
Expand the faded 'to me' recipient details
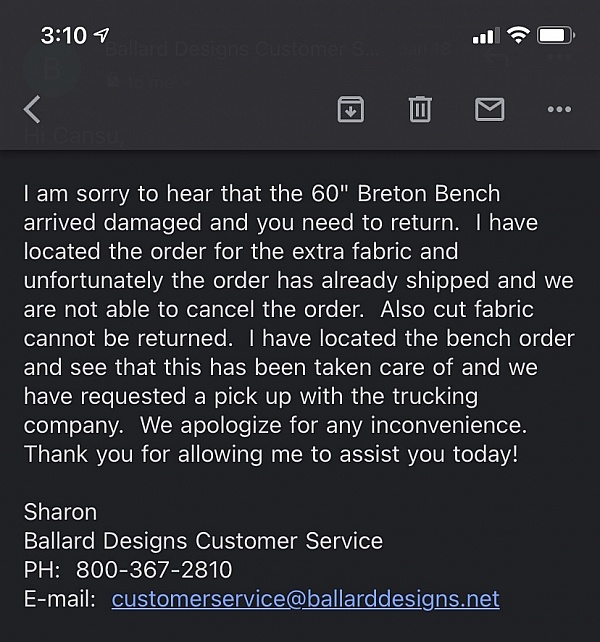(x=150, y=82)
